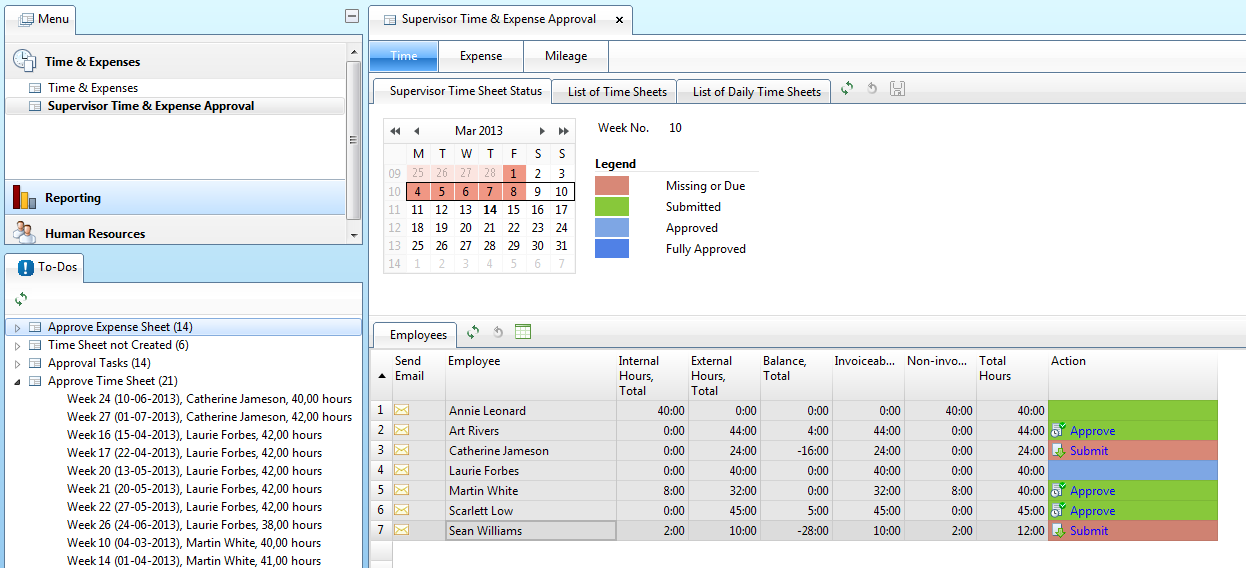This screenshot has height=568, width=1246.
Task: Open Human Resources menu section
Action: tap(94, 234)
